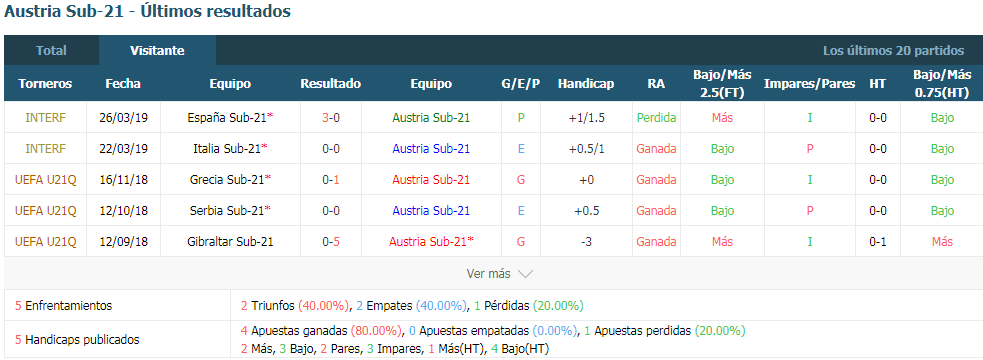Click the Impares/Pares column header
Screen dimensions: 983x360
pos(809,84)
